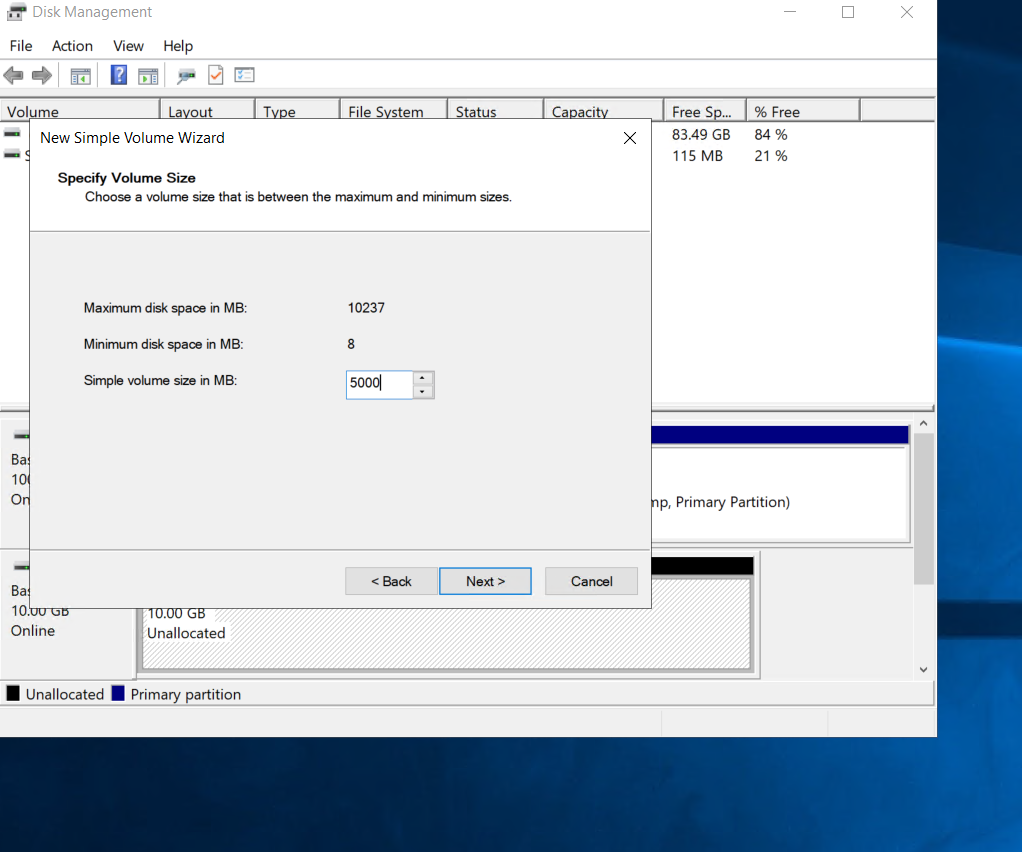This screenshot has width=1022, height=852.
Task: Close the wizard with the X button
Action: point(630,138)
